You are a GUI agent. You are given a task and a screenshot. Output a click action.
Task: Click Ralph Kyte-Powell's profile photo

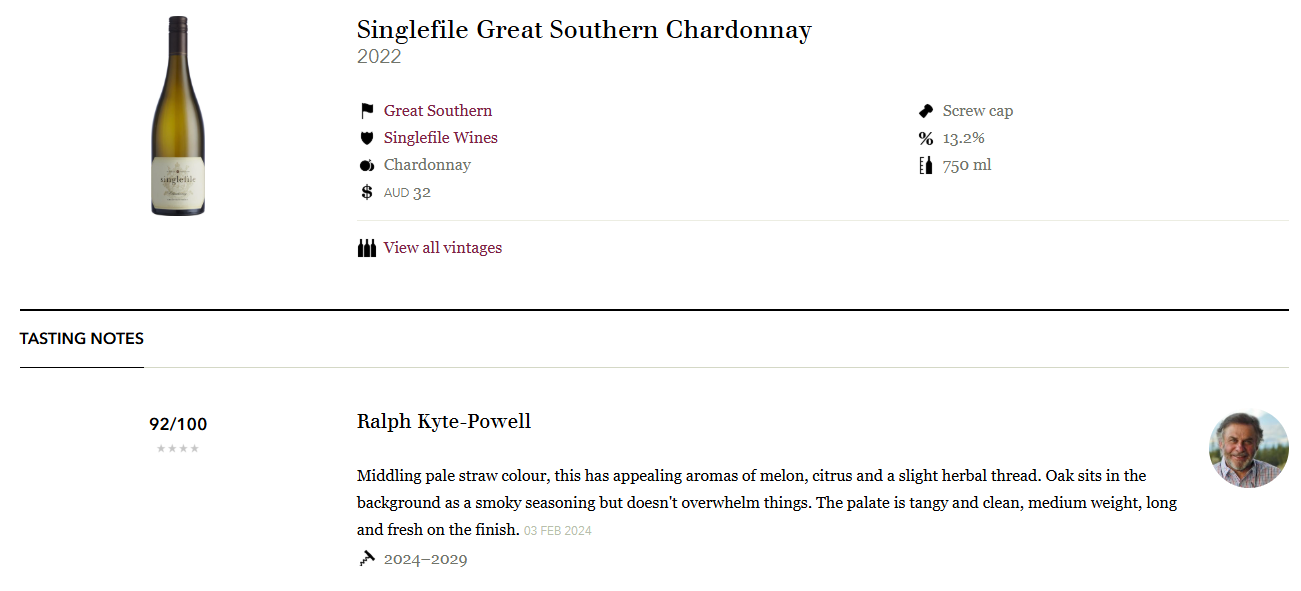point(1249,449)
